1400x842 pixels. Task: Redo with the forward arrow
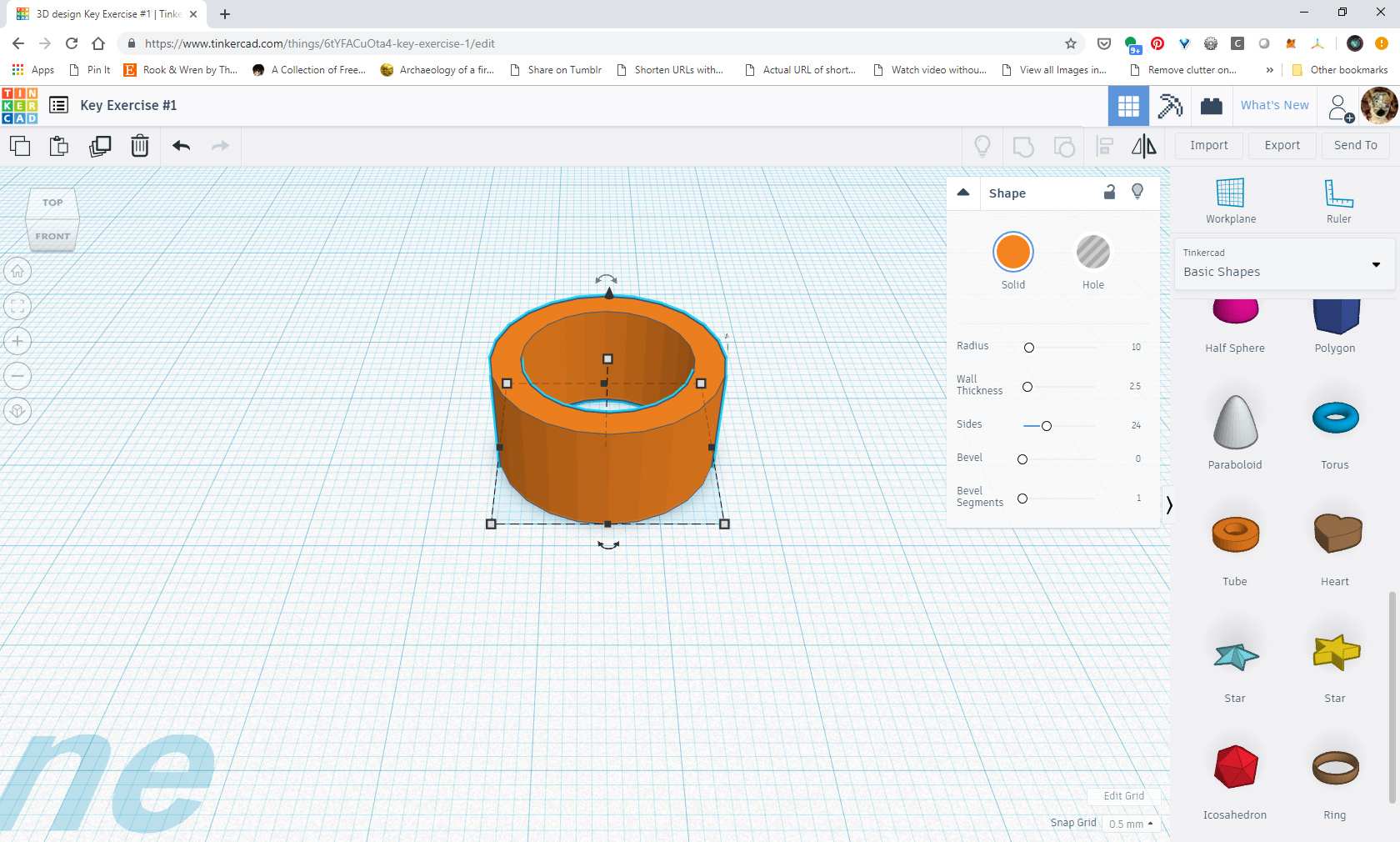(x=220, y=146)
